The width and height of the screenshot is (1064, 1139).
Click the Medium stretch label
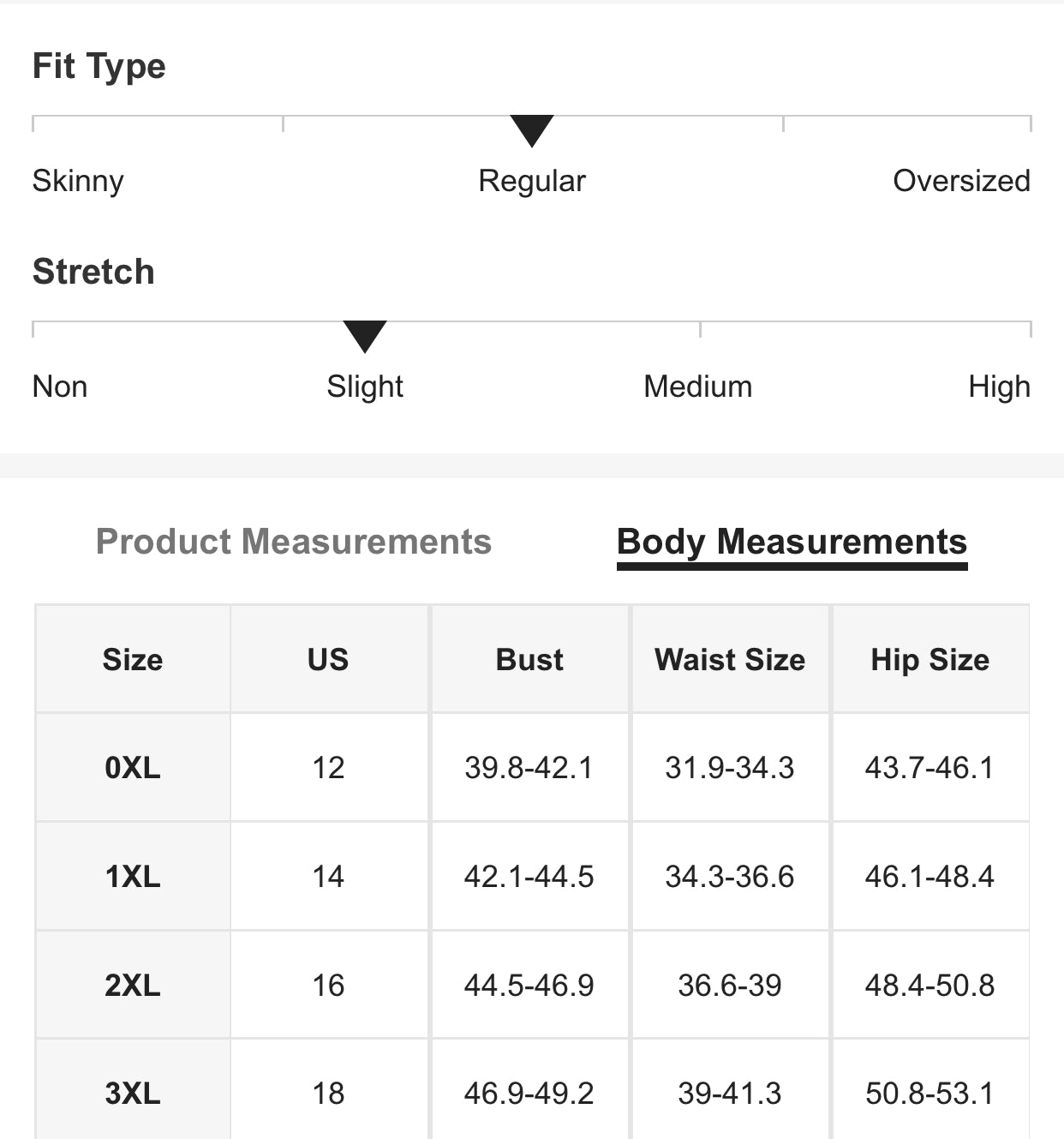pos(698,387)
